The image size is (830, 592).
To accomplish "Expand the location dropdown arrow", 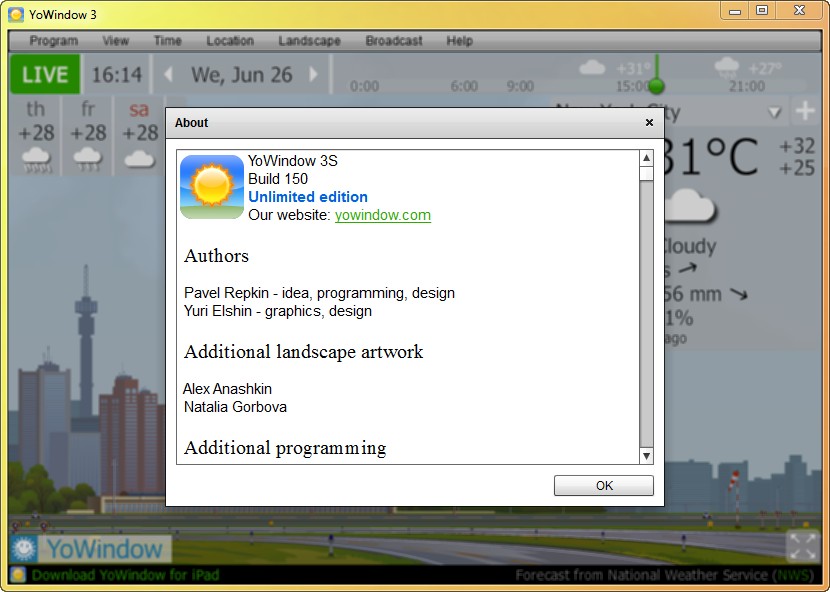I will pos(774,112).
